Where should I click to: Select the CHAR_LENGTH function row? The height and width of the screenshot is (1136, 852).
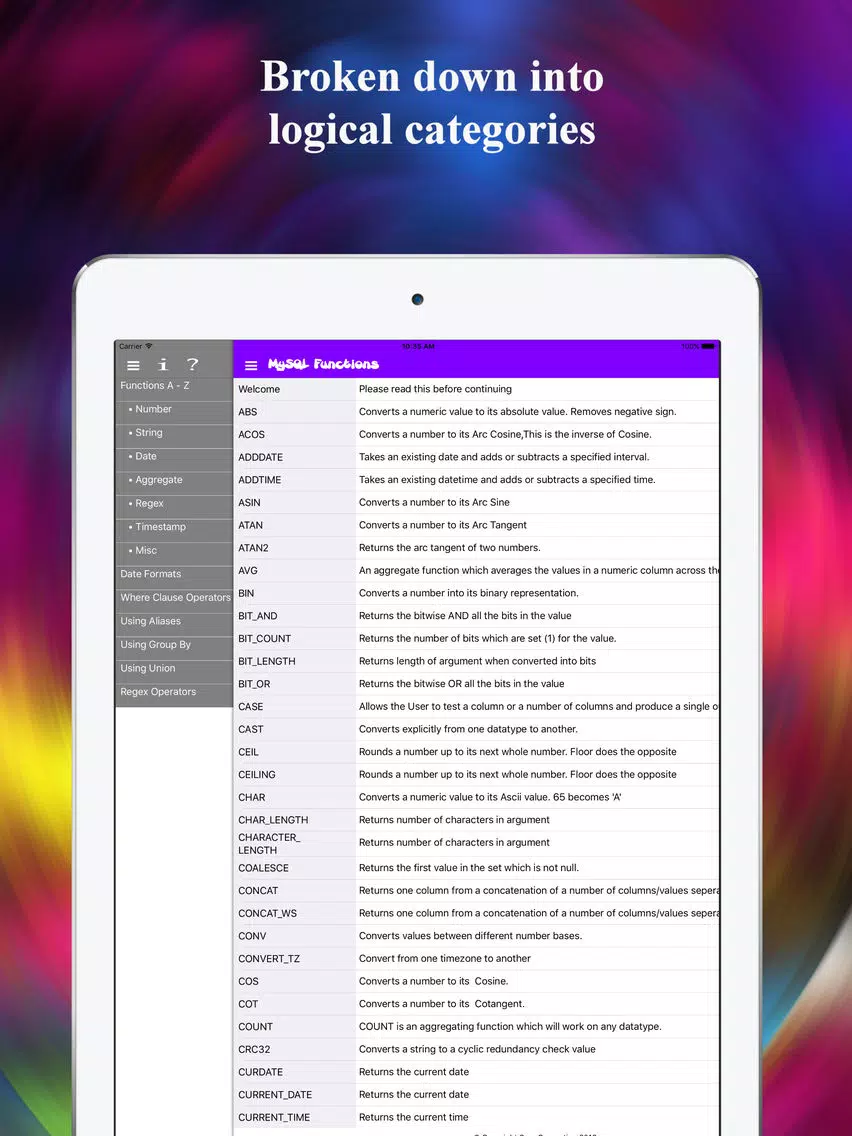(476, 819)
